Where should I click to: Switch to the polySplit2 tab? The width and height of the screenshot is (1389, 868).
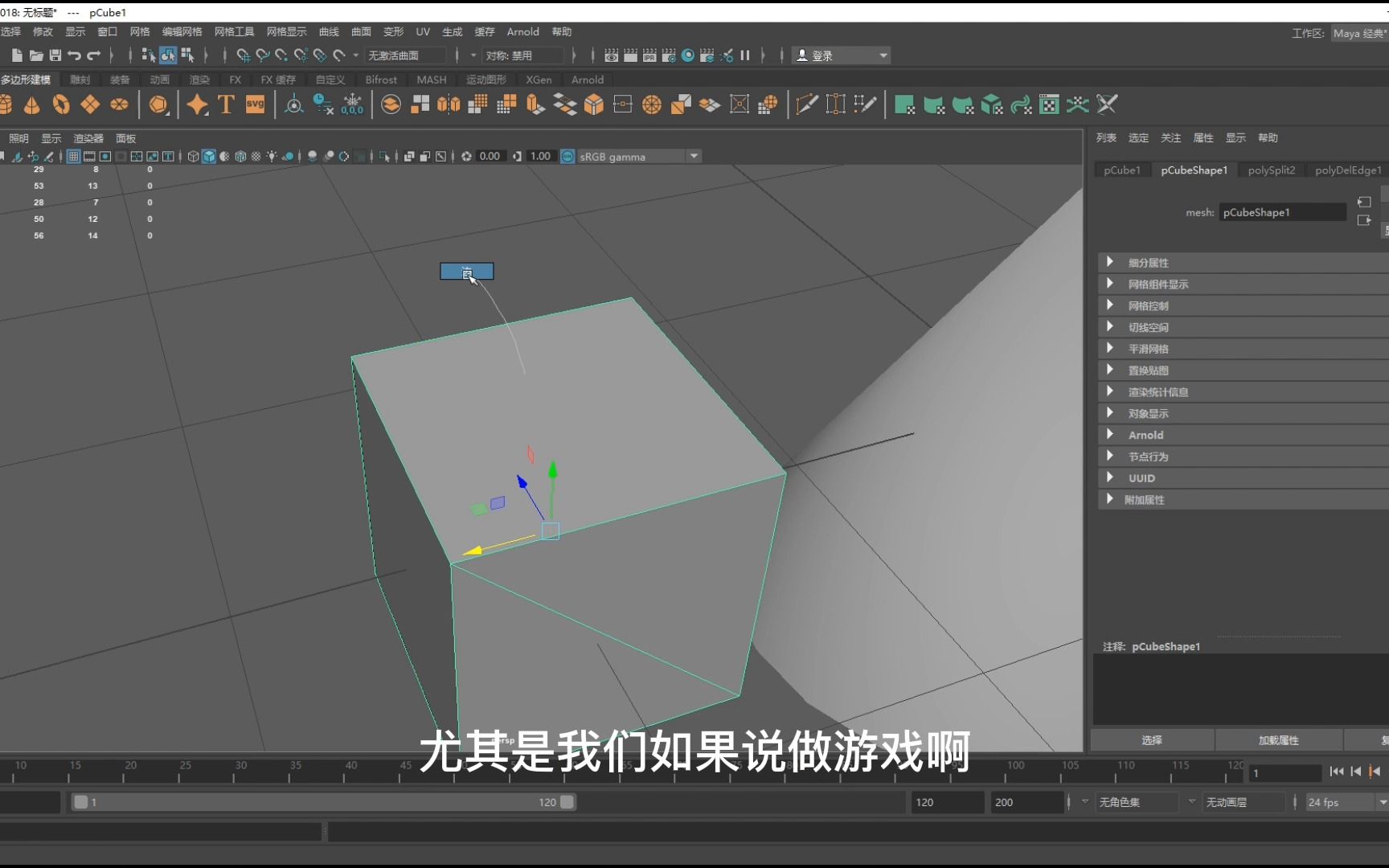tap(1271, 170)
